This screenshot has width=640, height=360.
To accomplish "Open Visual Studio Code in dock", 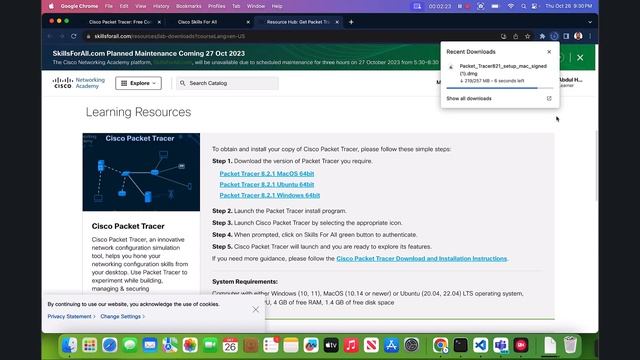I will (480, 345).
